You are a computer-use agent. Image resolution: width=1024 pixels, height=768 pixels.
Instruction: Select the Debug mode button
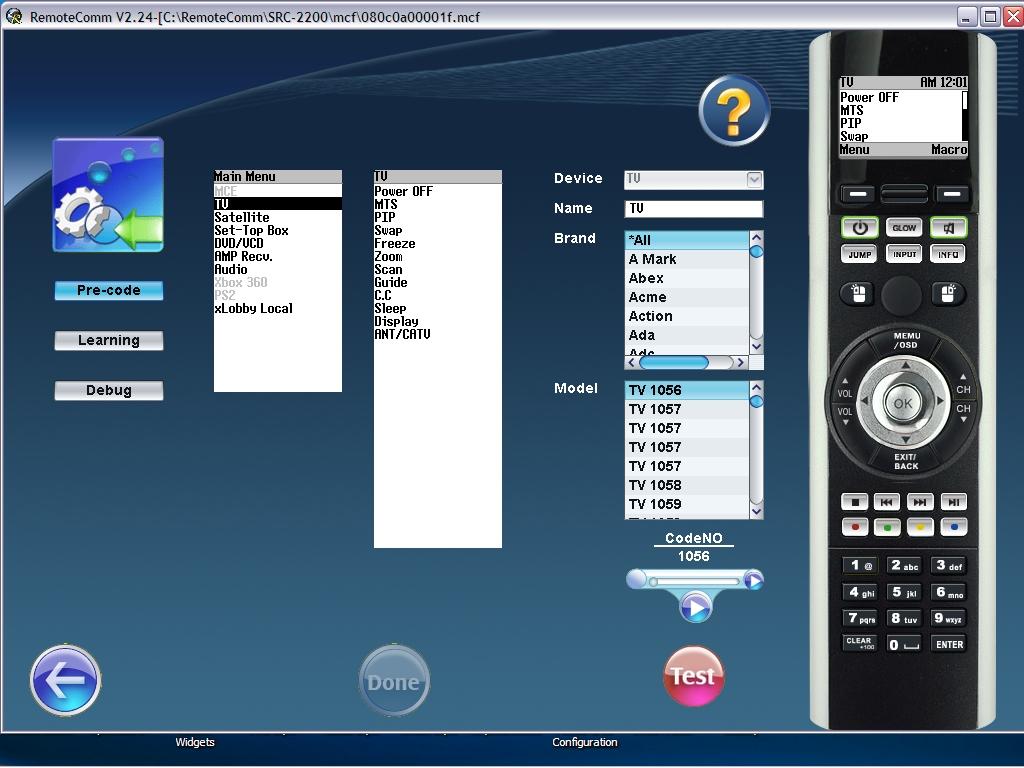point(108,391)
